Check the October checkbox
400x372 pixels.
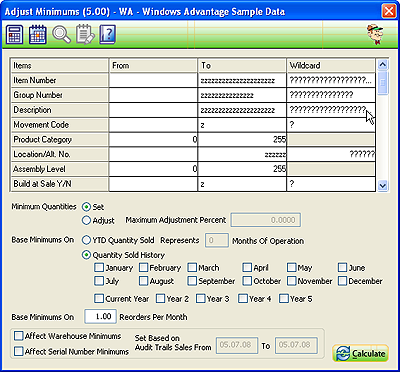coord(247,281)
